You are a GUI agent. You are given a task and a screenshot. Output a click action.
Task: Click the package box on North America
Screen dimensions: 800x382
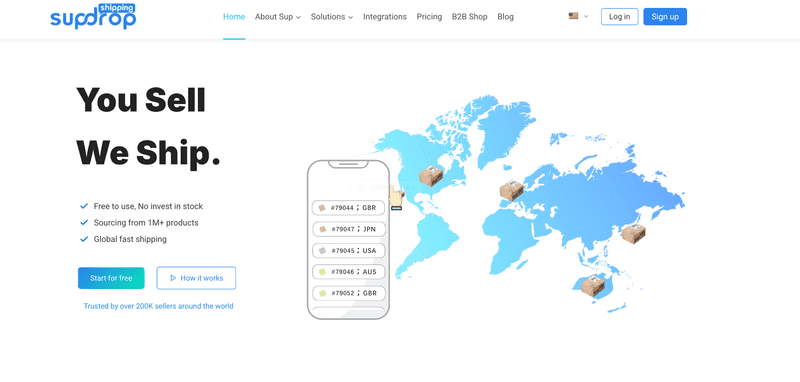(431, 176)
